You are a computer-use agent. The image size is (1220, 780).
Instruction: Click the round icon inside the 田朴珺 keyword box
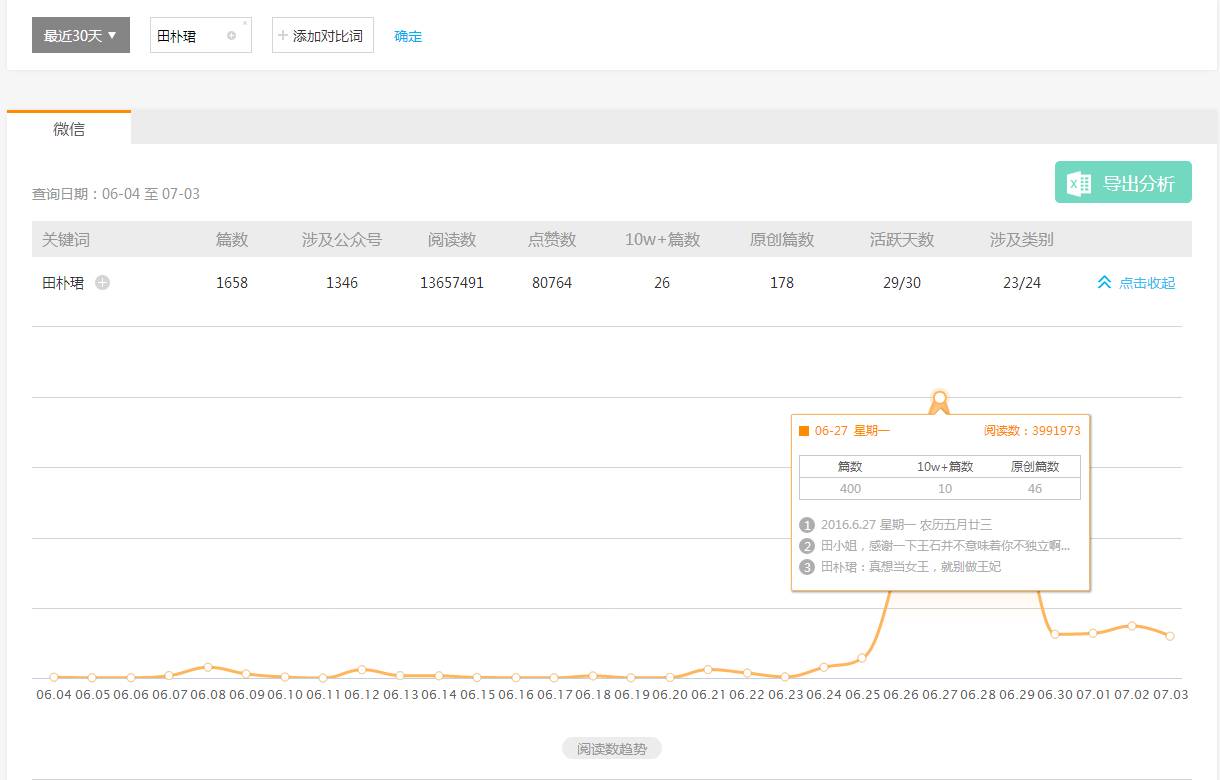(x=232, y=36)
